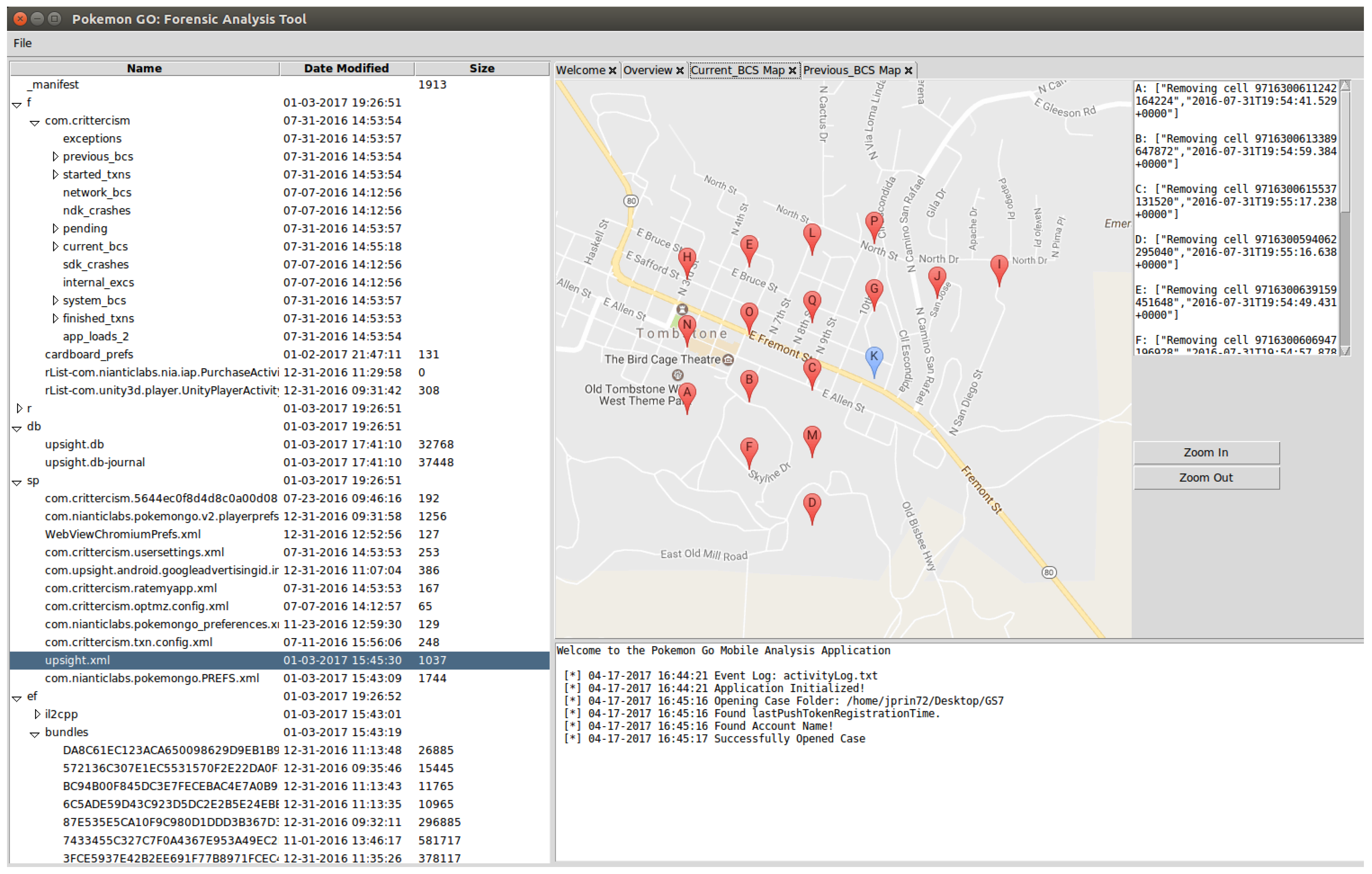This screenshot has height=874, width=1372.
Task: Close the Previous_BCS Map tab
Action: click(908, 71)
